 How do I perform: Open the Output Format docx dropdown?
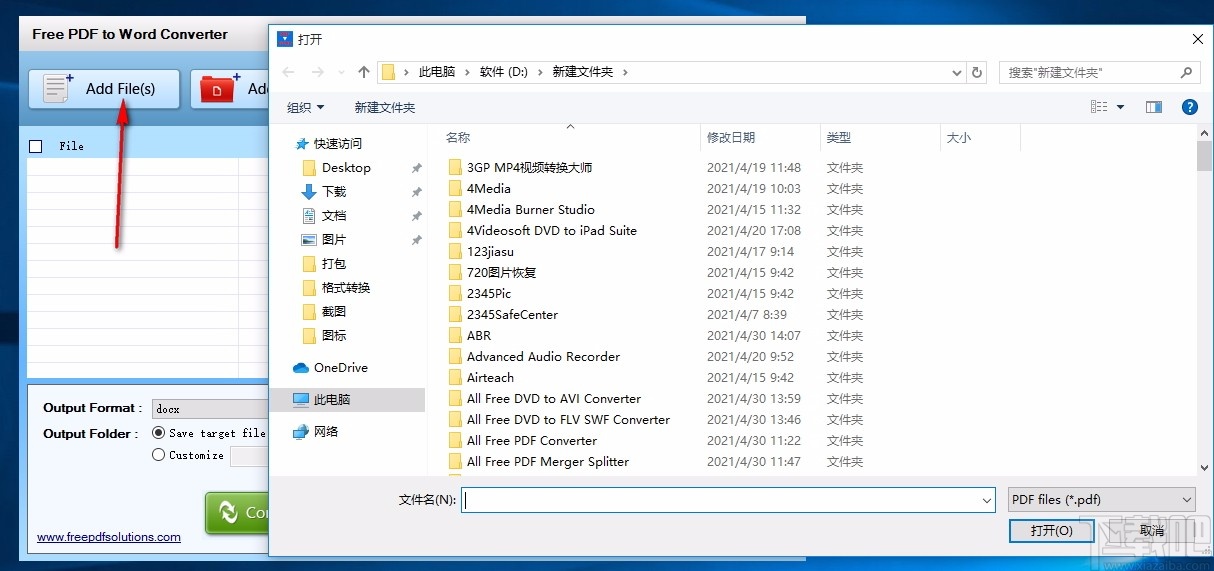coord(210,409)
